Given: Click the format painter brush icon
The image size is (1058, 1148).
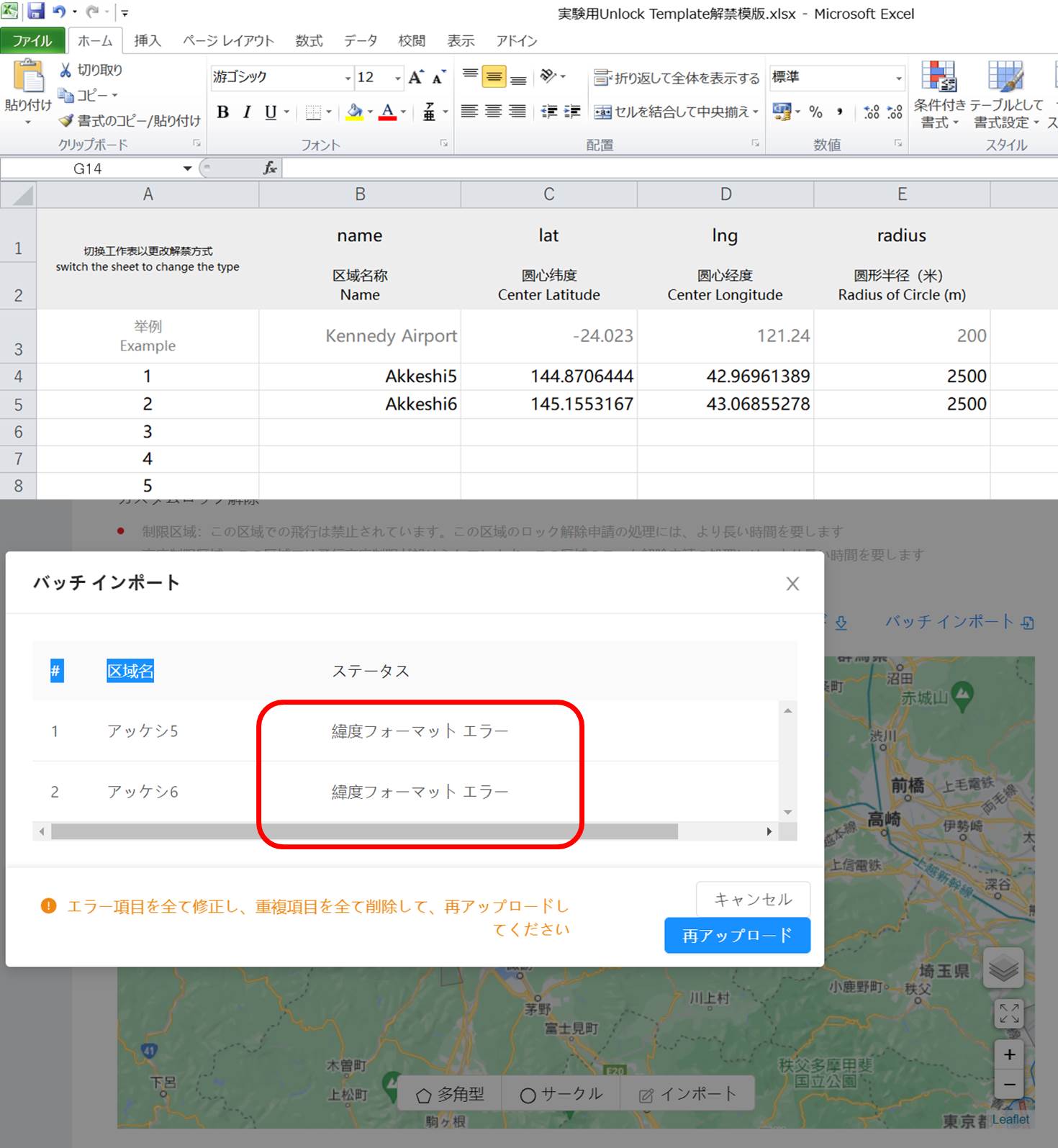Looking at the screenshot, I should (x=66, y=121).
